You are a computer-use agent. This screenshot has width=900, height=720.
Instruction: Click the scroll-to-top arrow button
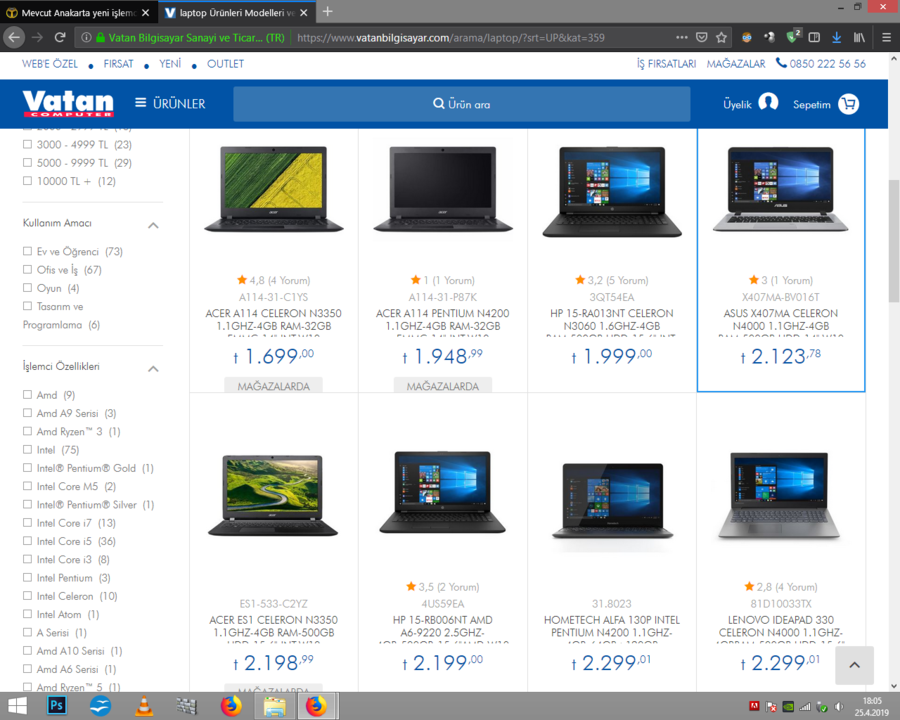coord(855,665)
